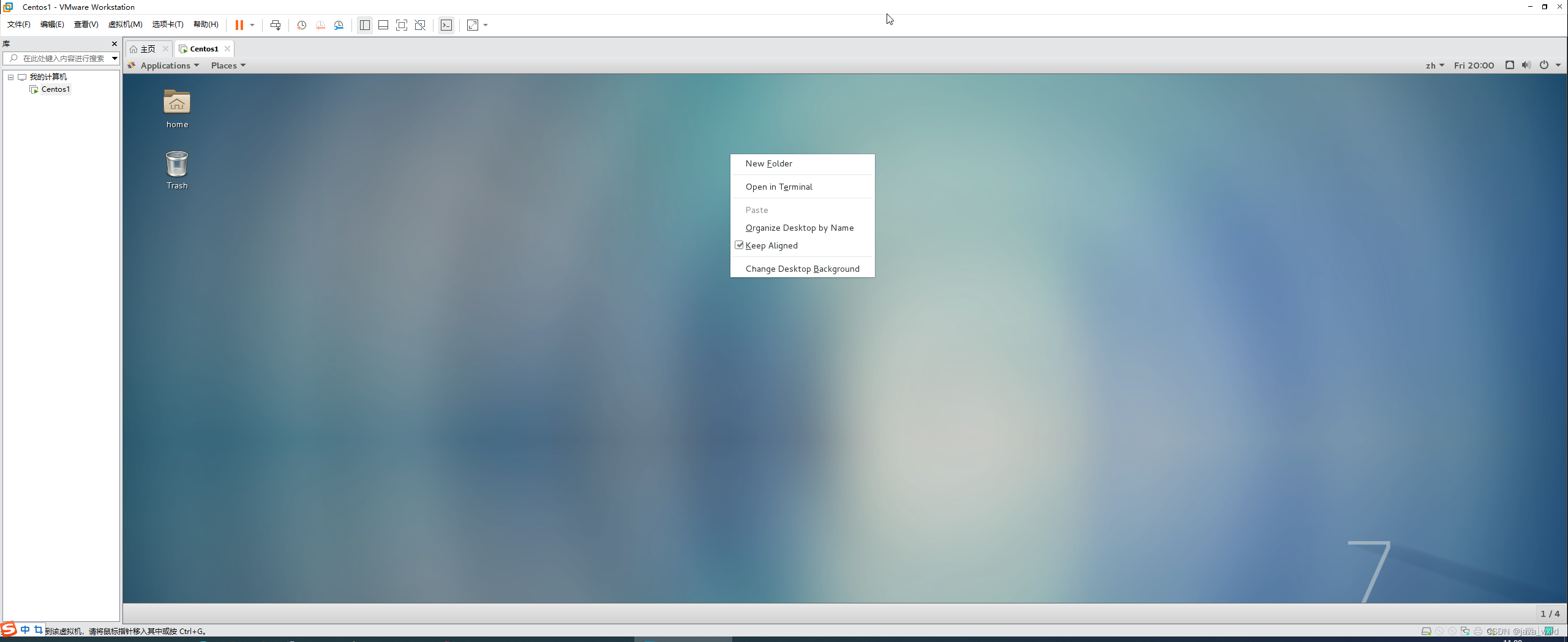Expand the library search options arrow
1568x642 pixels.
[x=114, y=58]
